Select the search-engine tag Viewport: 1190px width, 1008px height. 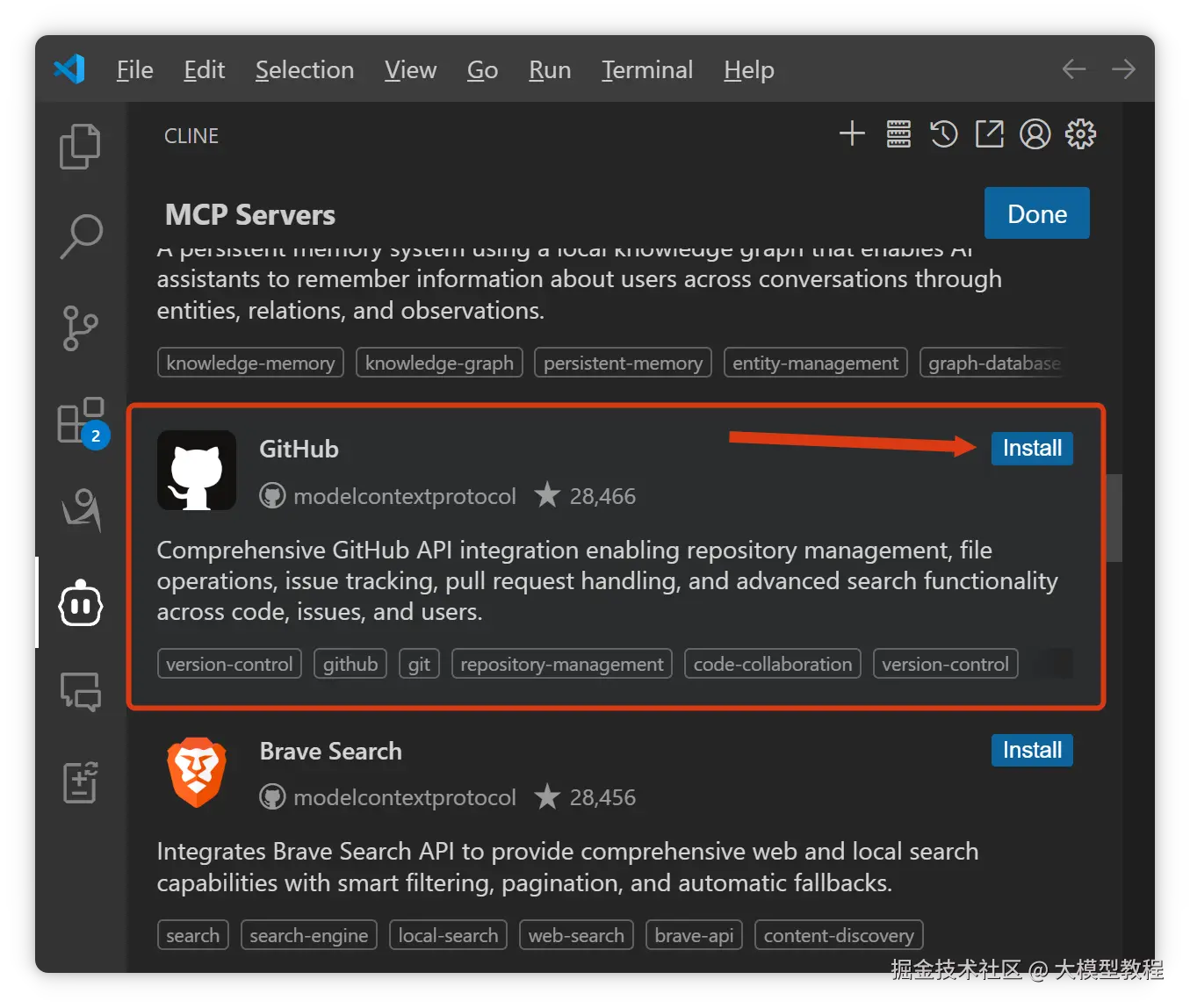309,935
